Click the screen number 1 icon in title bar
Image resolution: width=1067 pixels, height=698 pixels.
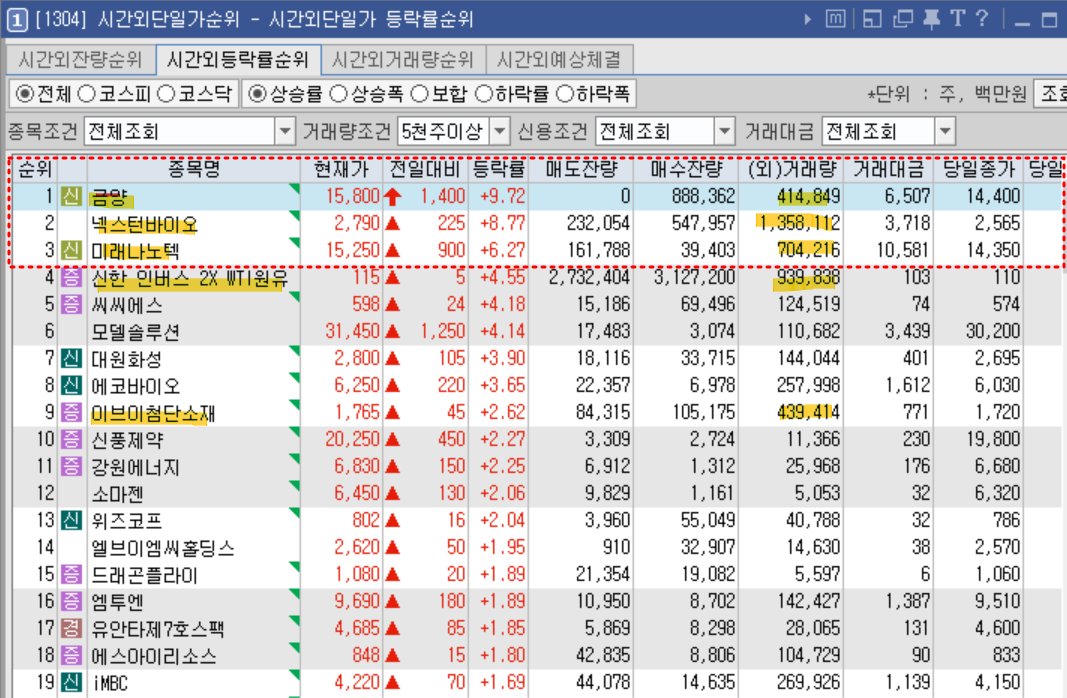click(17, 19)
